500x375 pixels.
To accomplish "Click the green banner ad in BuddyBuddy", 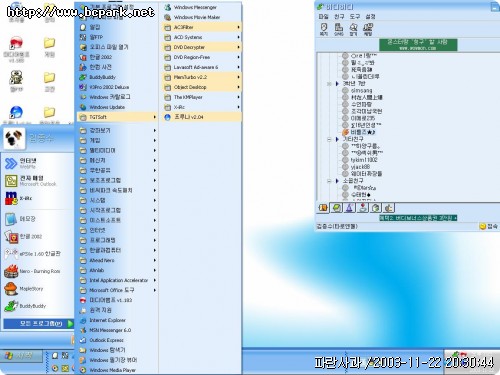I will point(418,45).
